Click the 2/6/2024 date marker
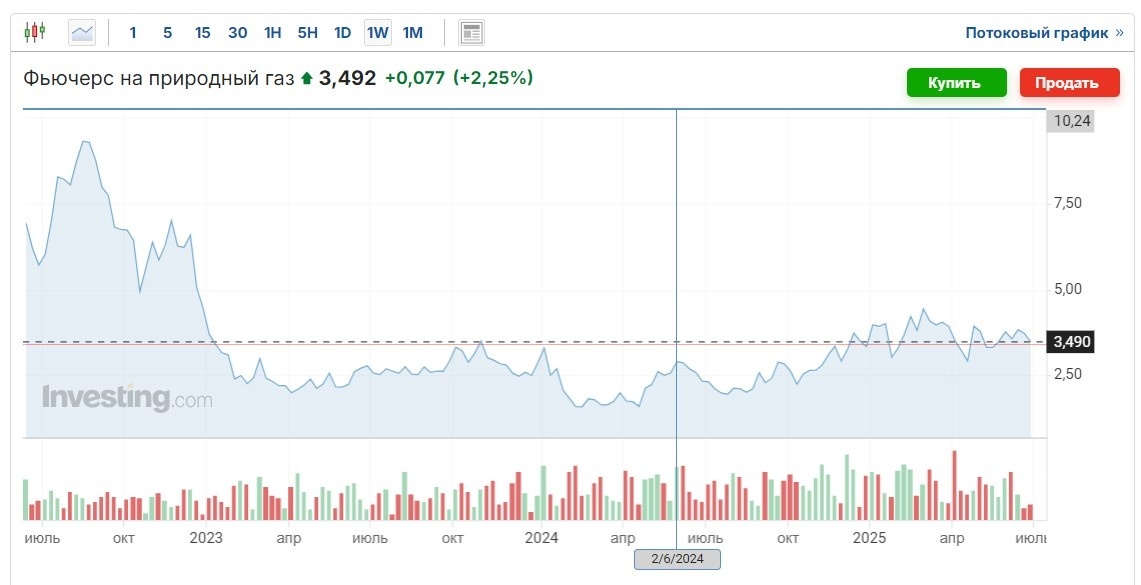The width and height of the screenshot is (1141, 585). [677, 559]
